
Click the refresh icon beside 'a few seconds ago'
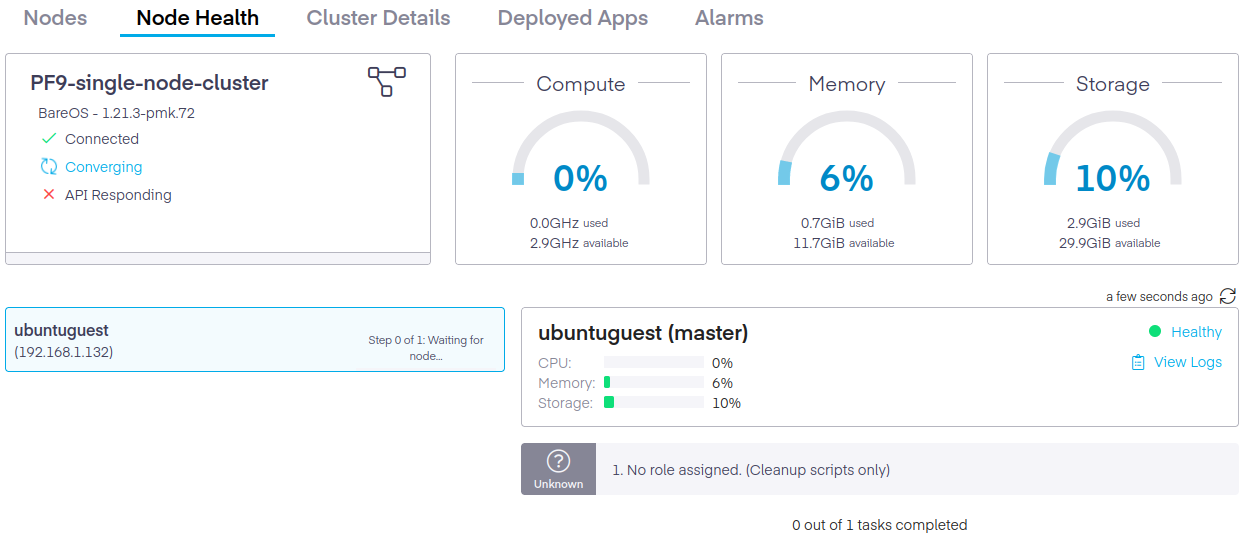point(1228,296)
